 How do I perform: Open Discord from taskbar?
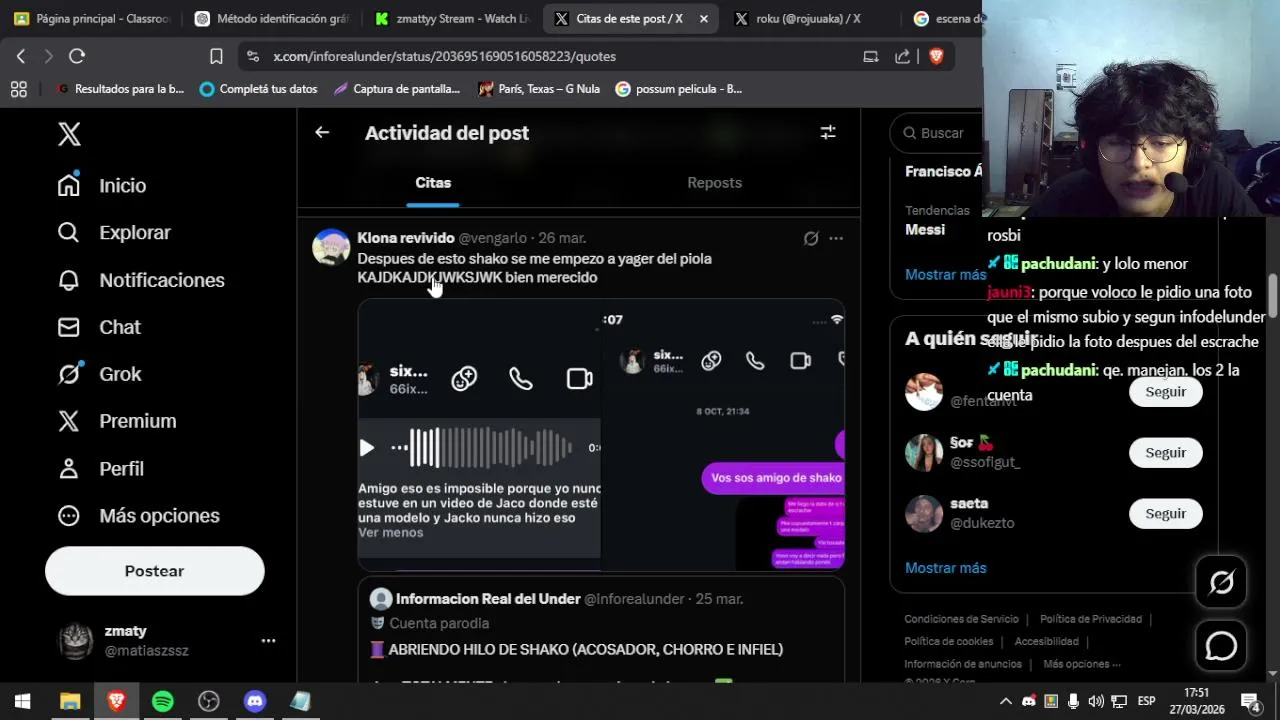[255, 701]
